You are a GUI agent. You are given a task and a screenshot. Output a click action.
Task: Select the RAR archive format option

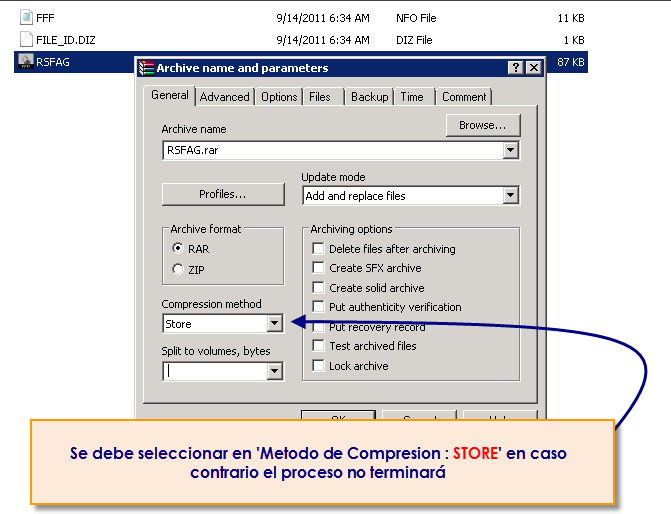[x=178, y=249]
